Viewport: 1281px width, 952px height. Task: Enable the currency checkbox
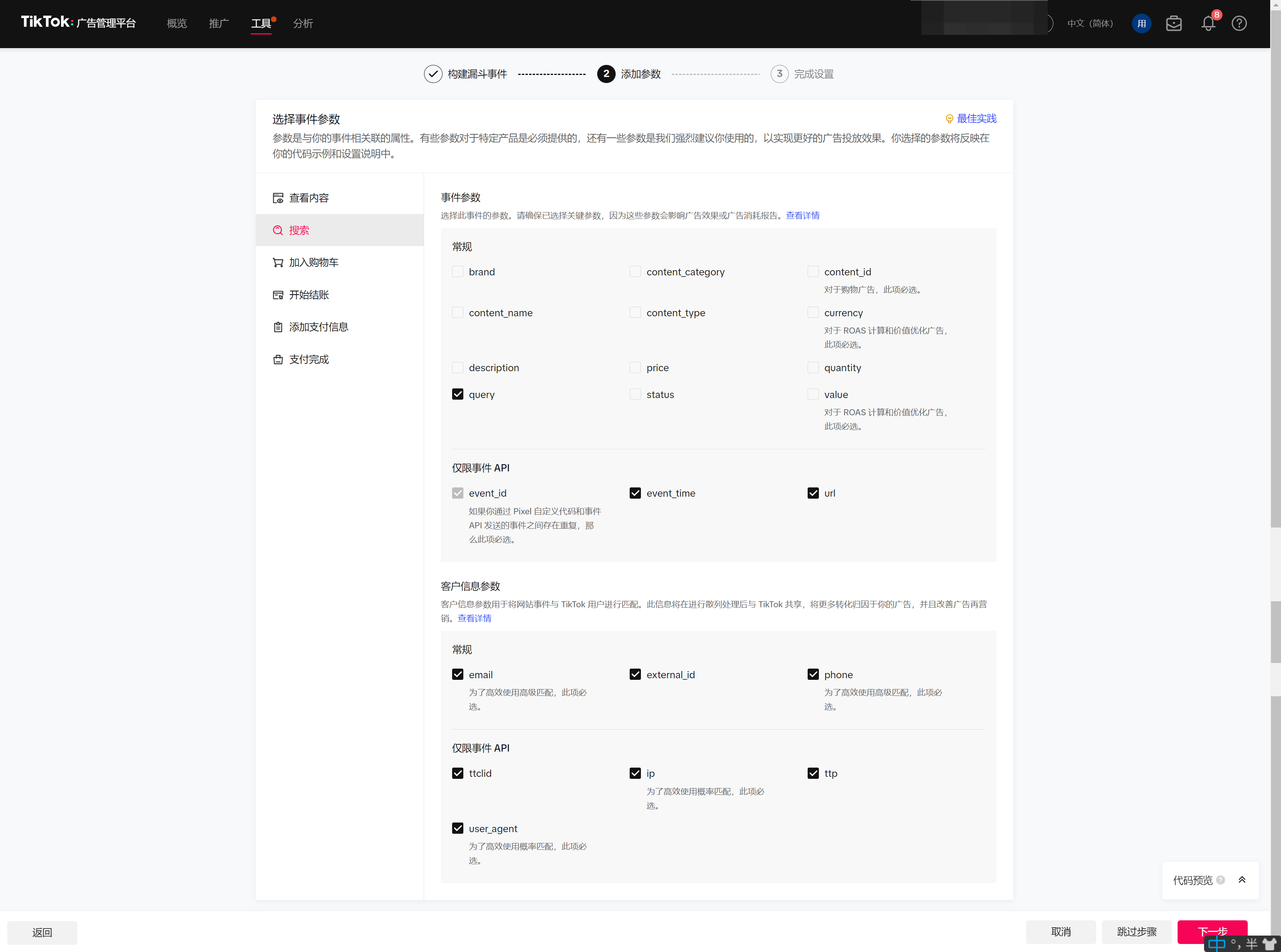click(813, 312)
